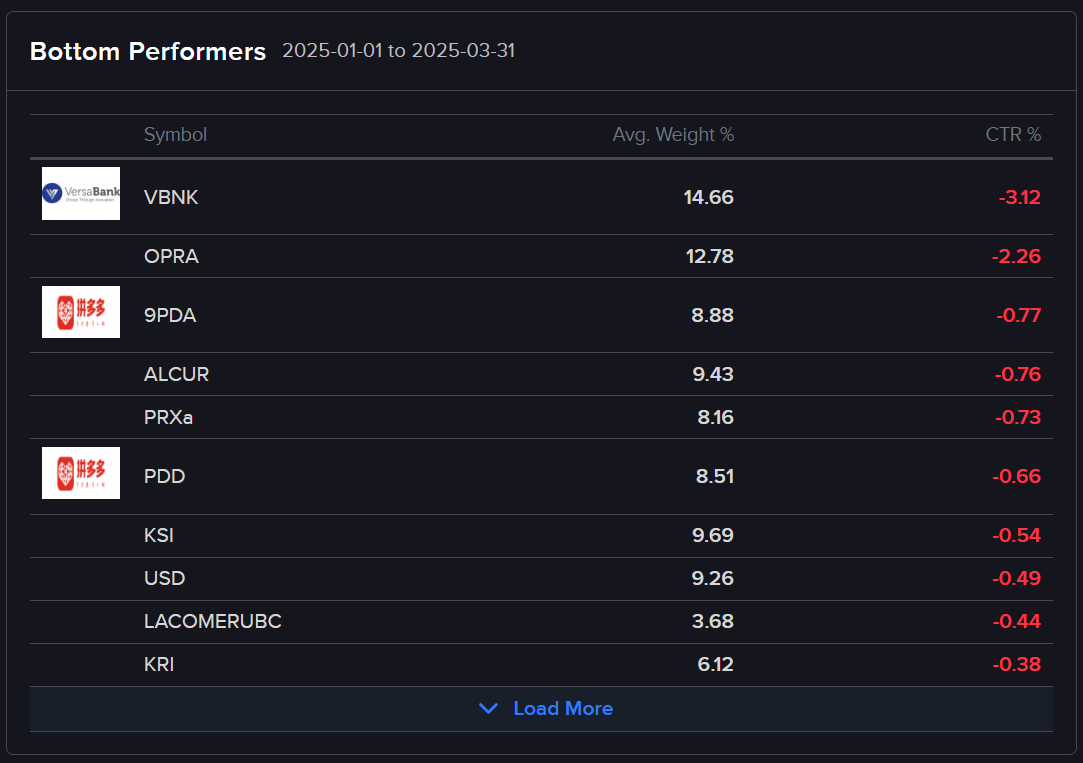Click USD average weight 9.26
The height and width of the screenshot is (763, 1083).
point(713,578)
